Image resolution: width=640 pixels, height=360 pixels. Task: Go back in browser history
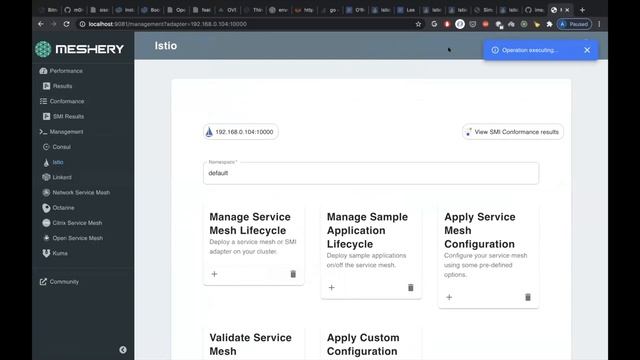click(x=41, y=24)
